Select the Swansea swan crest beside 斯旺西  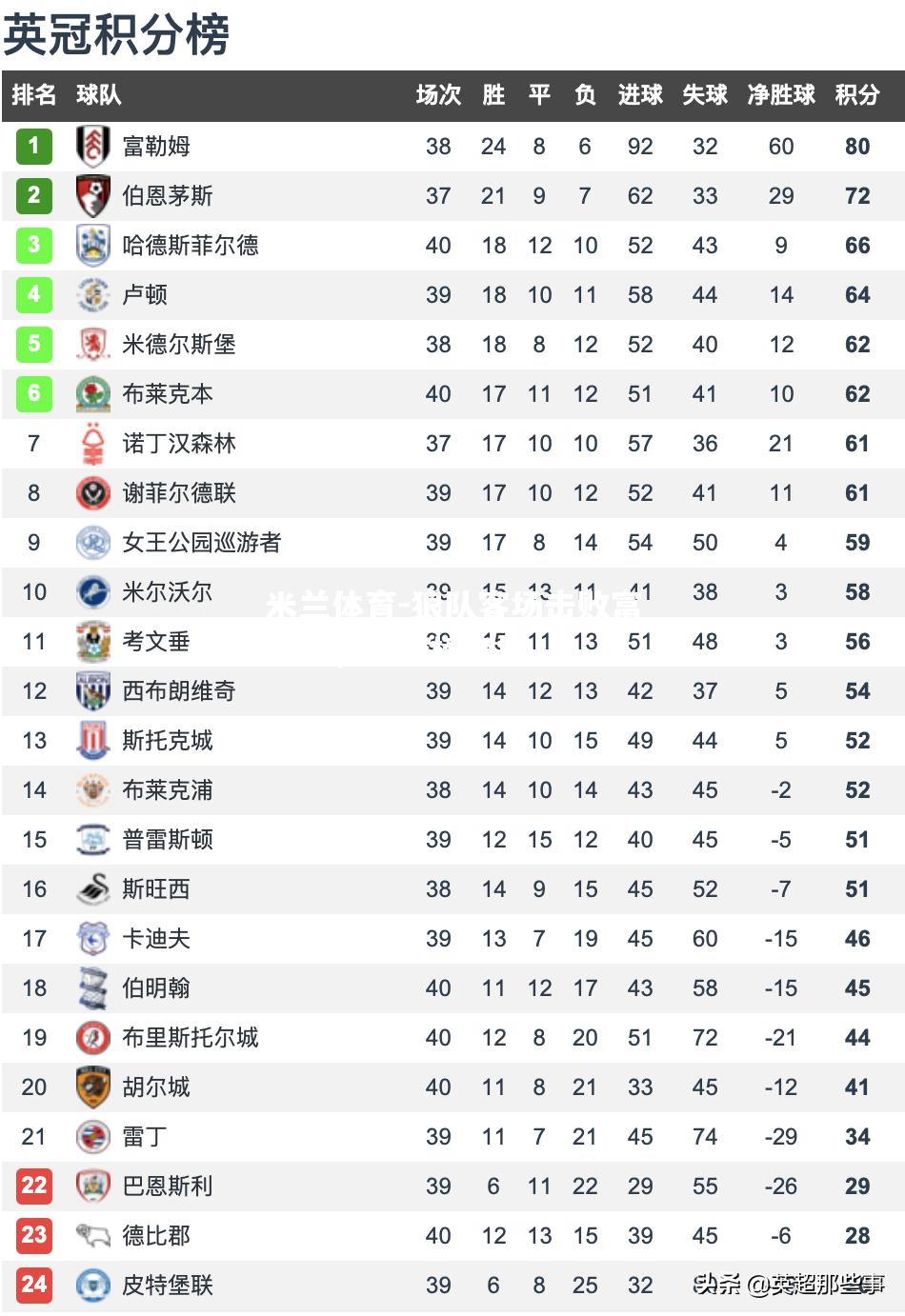(92, 888)
